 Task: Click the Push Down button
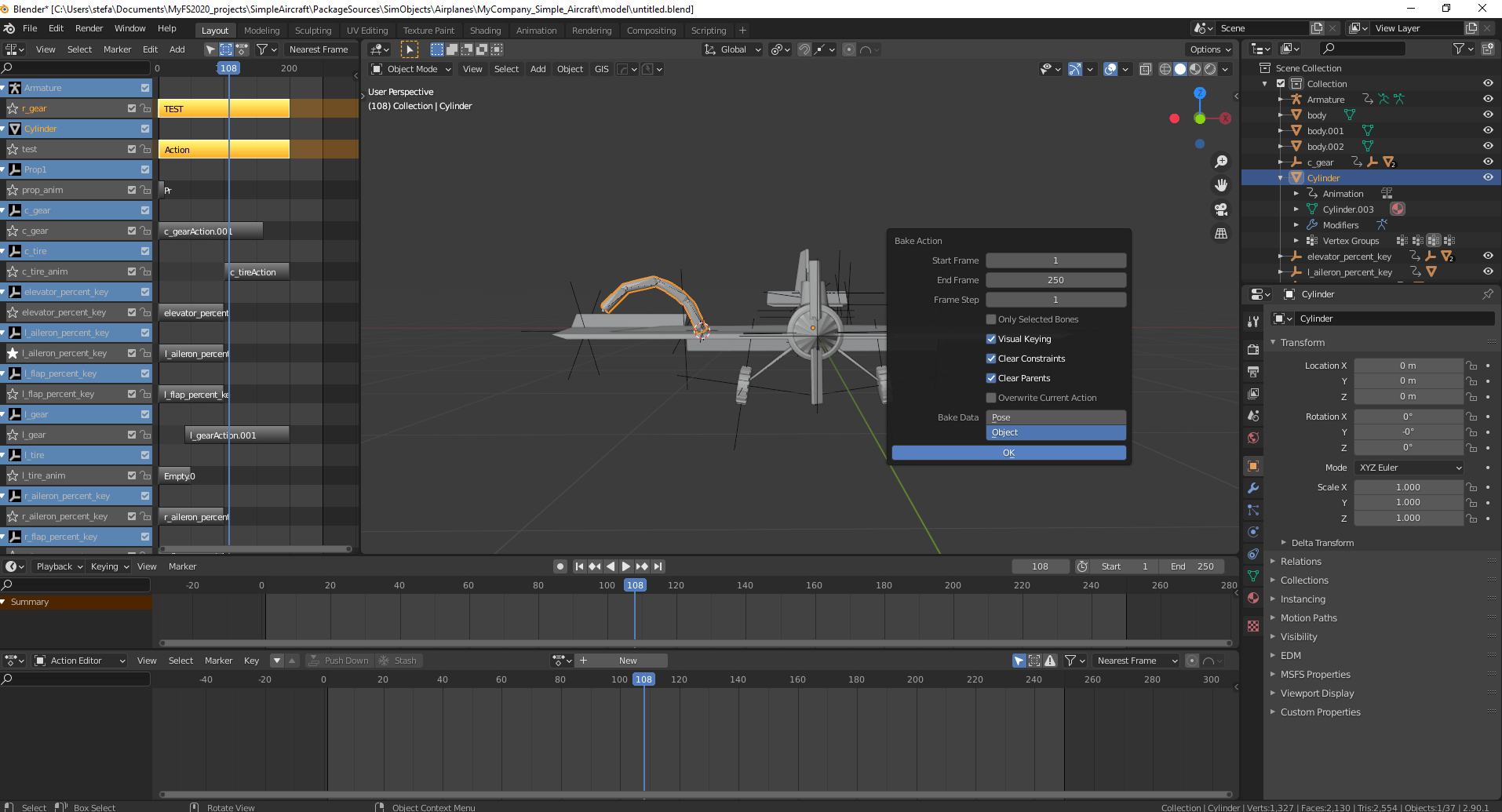tap(339, 660)
